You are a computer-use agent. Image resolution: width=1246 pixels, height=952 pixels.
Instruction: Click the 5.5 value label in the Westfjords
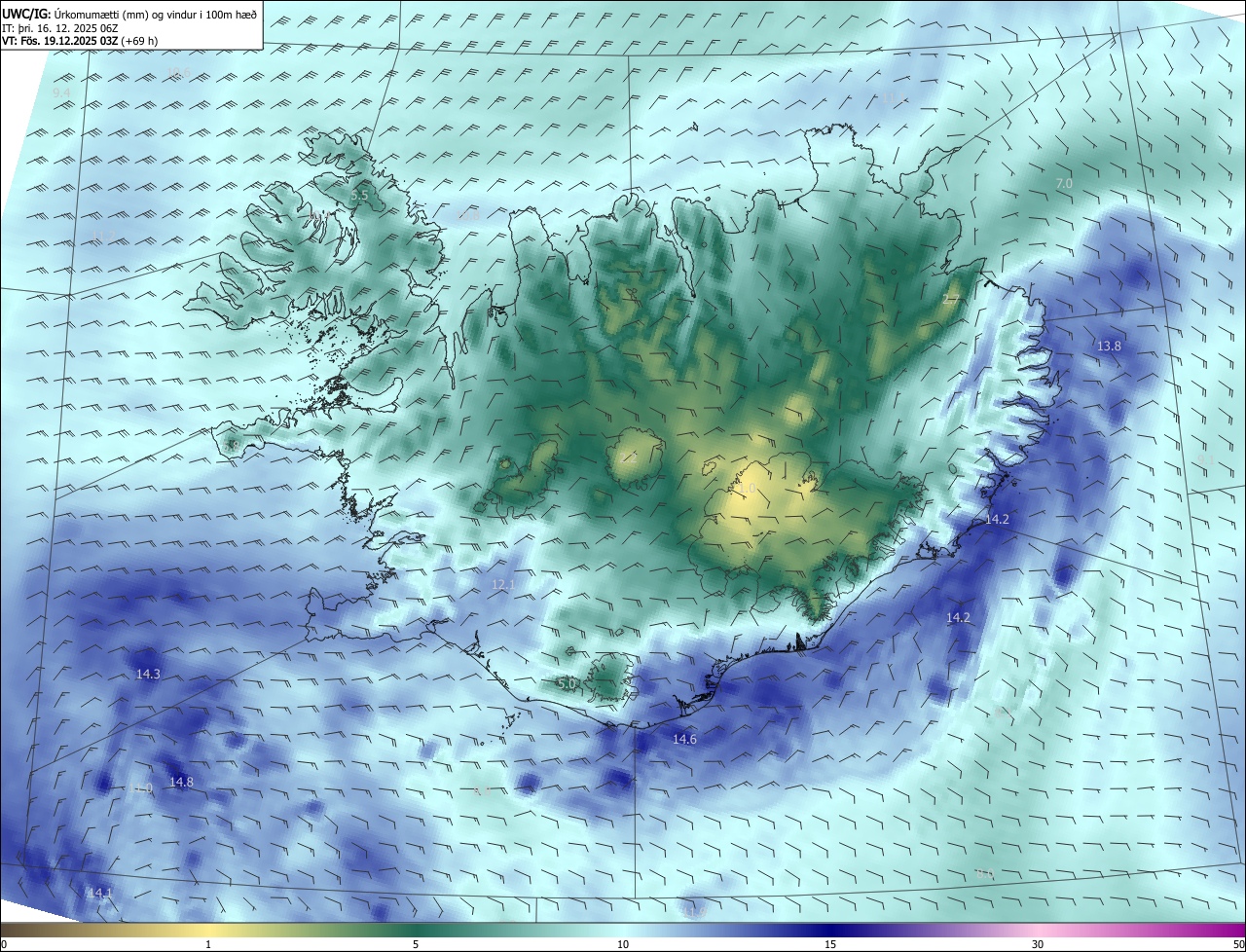[x=359, y=196]
